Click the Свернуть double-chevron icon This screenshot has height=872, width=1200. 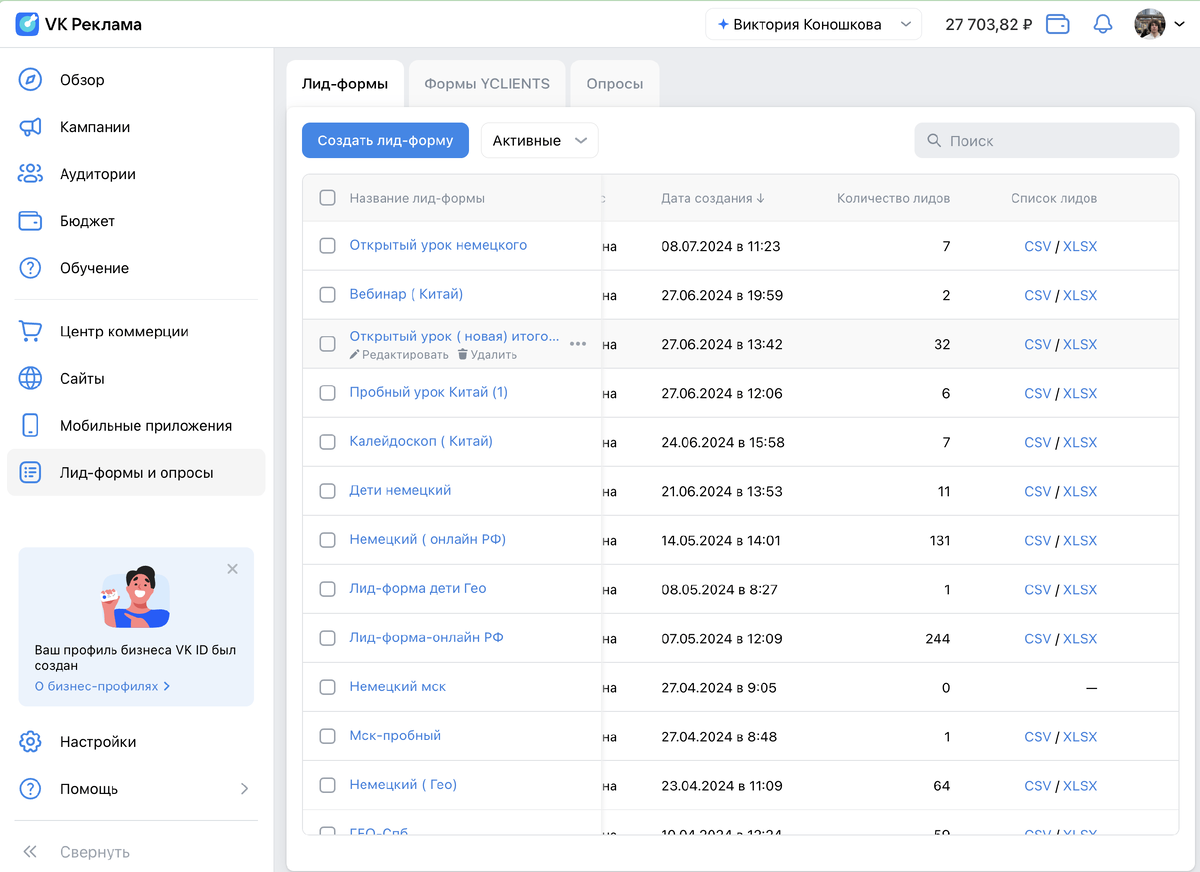30,852
